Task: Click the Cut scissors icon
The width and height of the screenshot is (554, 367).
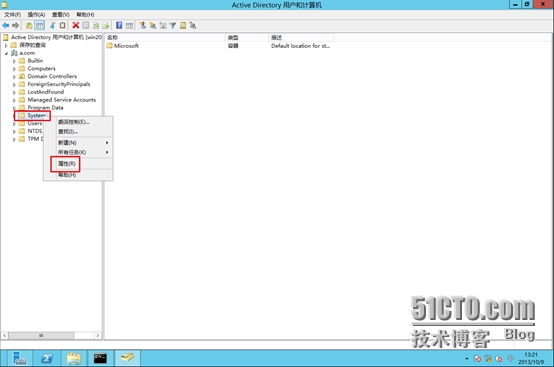Action: tap(53, 25)
